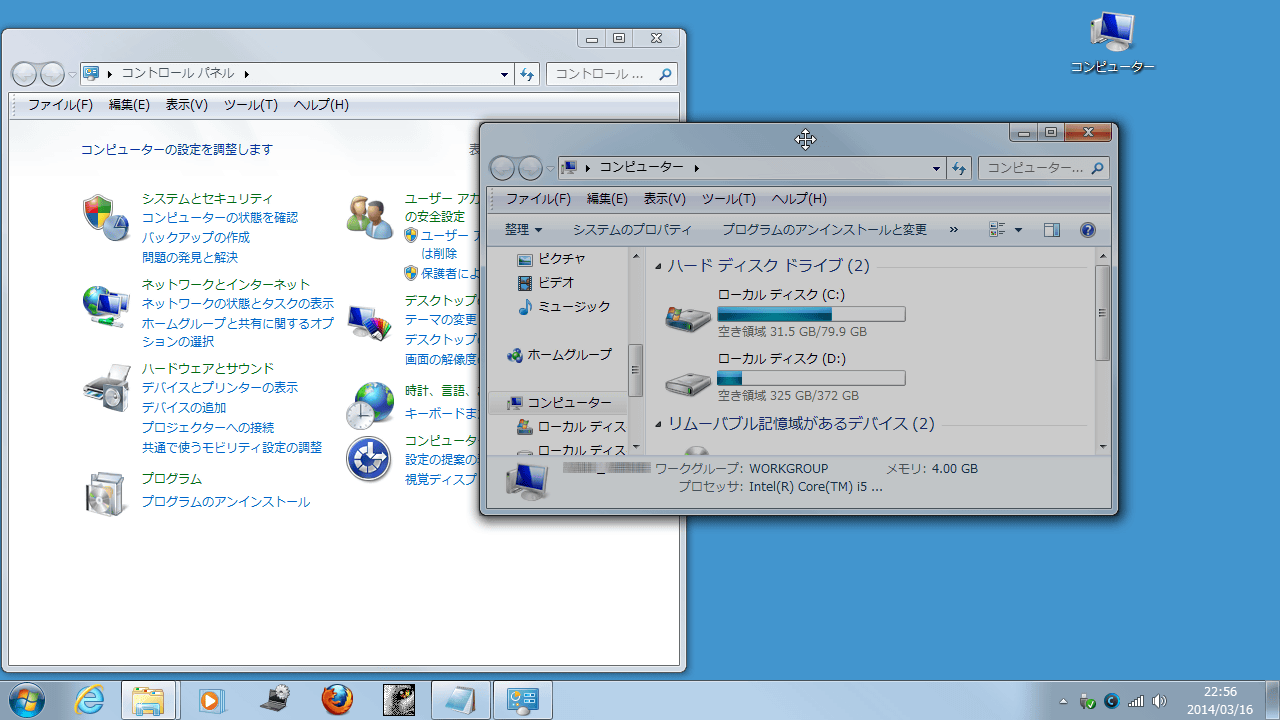Viewport: 1280px width, 720px height.
Task: Click the volume speaker tray icon
Action: [1160, 701]
